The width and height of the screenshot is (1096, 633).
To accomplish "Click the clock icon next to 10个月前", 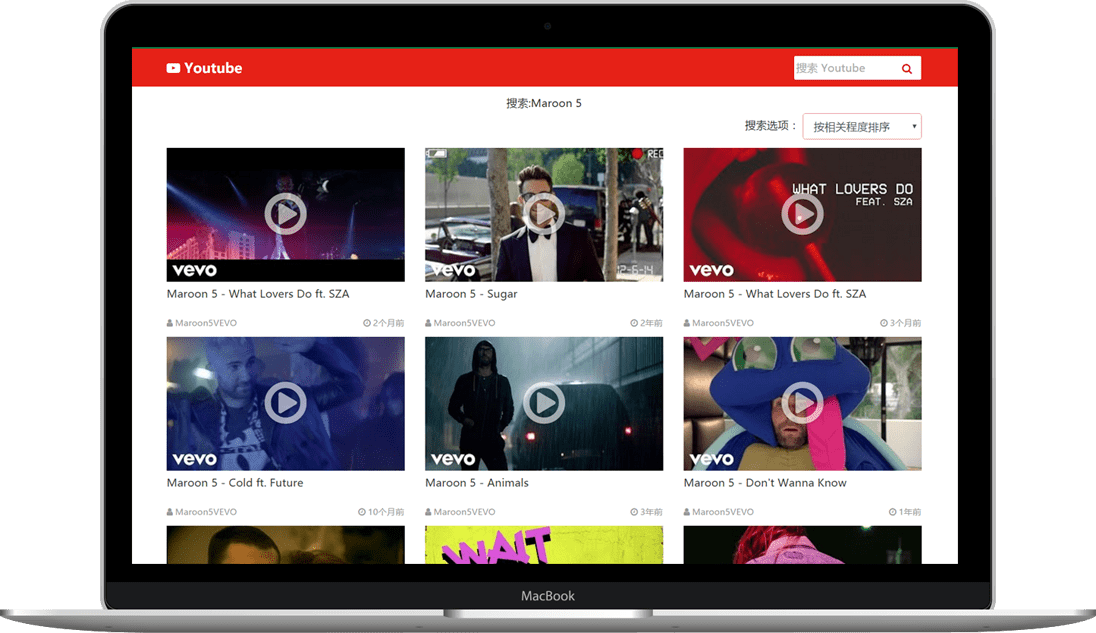I will pos(362,511).
